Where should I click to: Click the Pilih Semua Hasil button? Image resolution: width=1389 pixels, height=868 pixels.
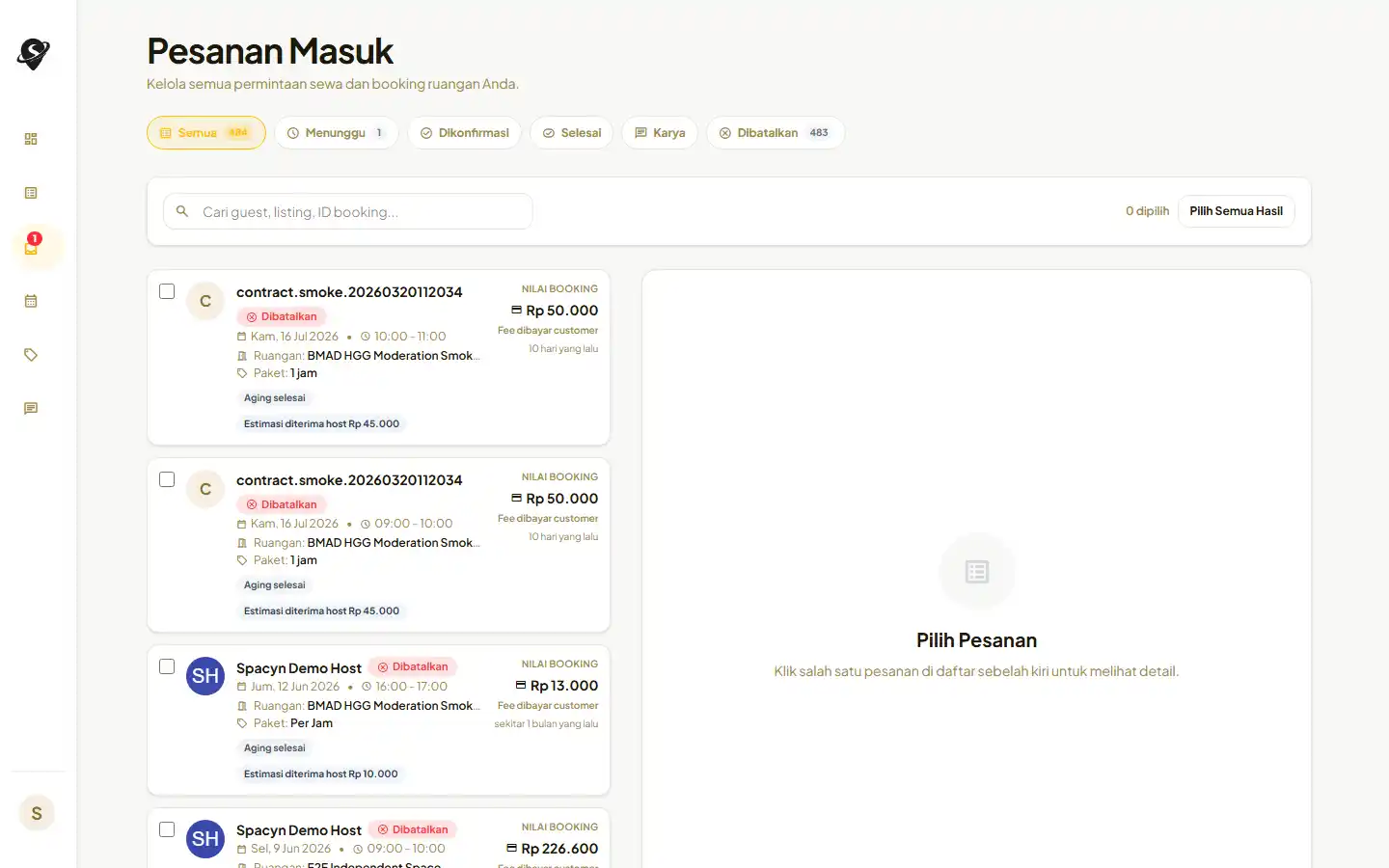coord(1236,211)
